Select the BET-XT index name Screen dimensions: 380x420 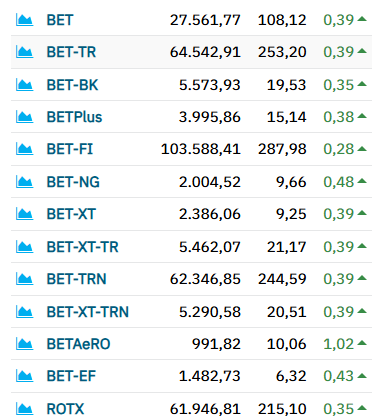point(71,214)
